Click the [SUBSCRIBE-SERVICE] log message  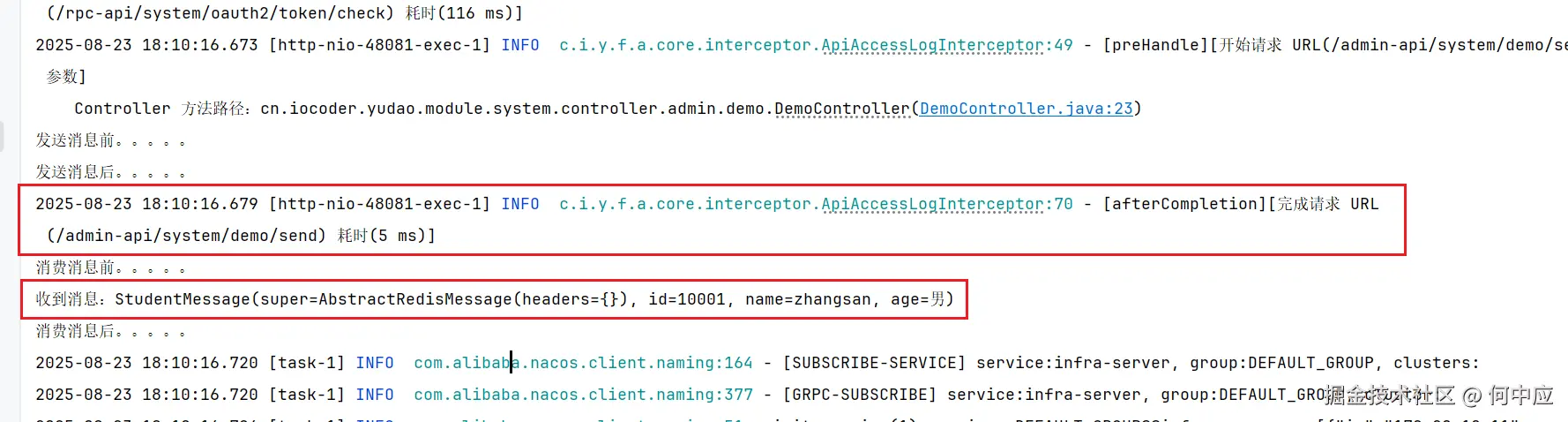[874, 363]
